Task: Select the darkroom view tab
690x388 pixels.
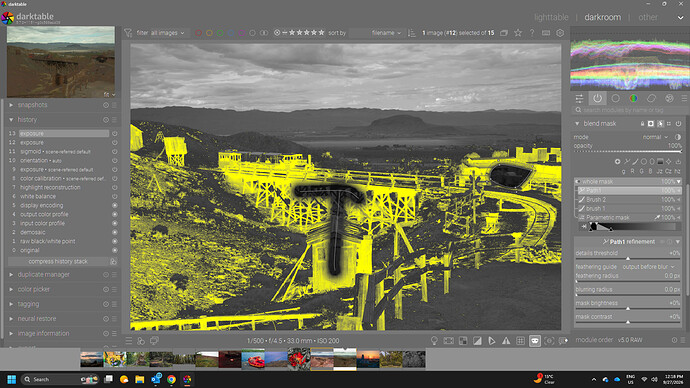Action: point(602,17)
